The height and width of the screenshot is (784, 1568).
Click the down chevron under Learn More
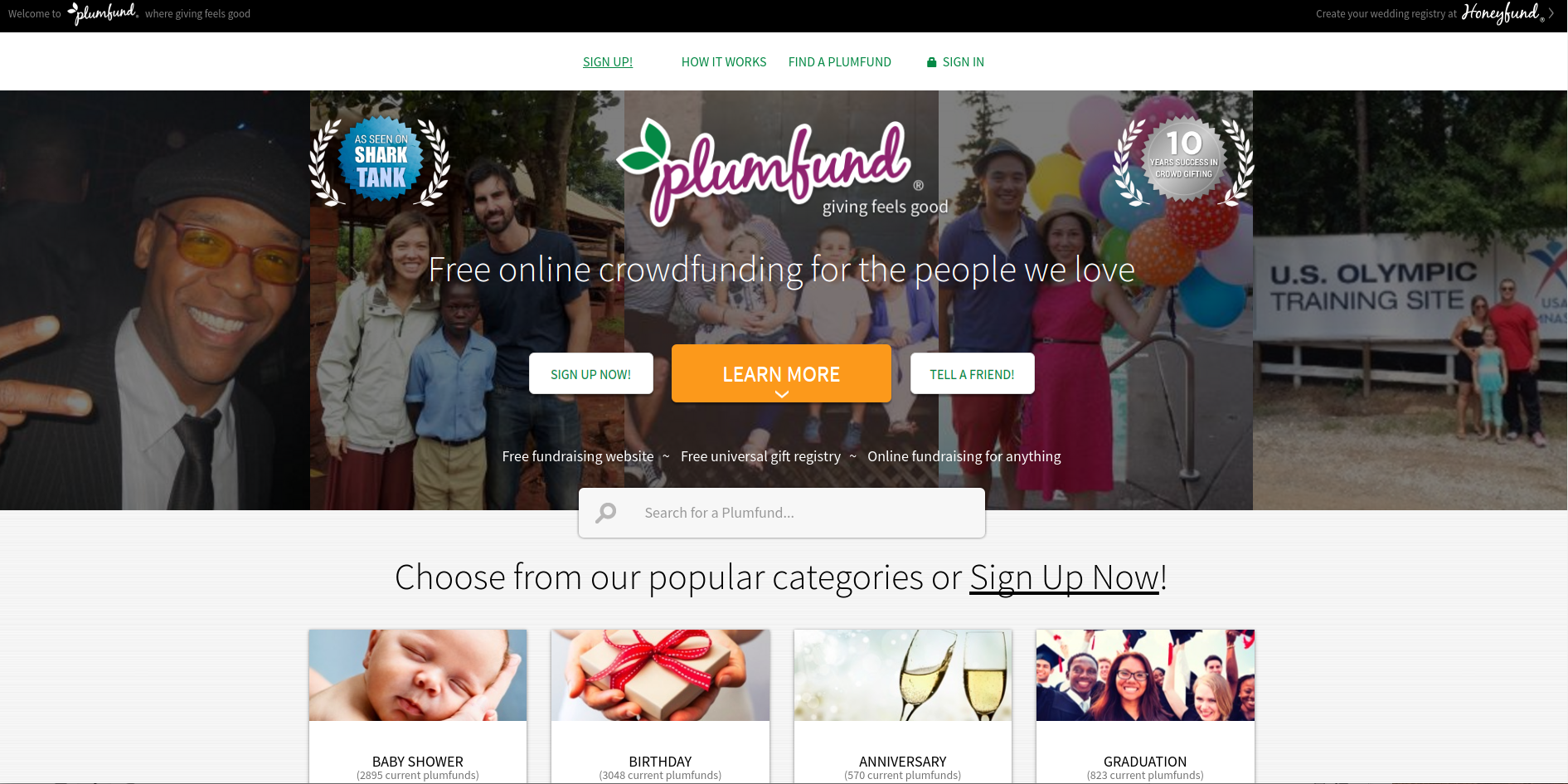781,394
